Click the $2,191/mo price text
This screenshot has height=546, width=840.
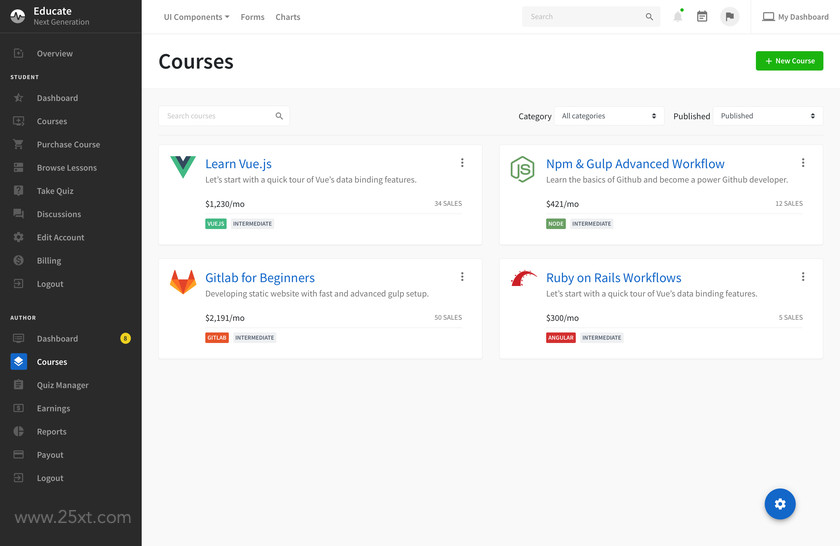click(224, 318)
